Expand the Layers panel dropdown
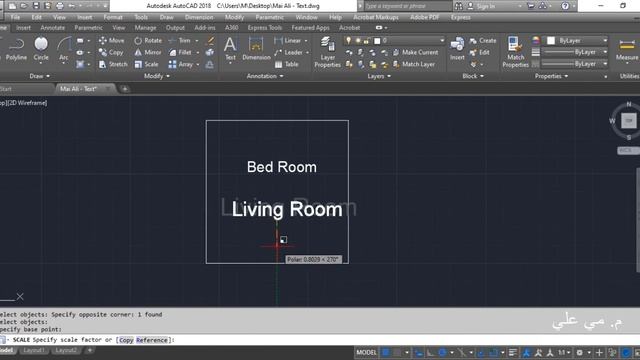 click(x=379, y=76)
